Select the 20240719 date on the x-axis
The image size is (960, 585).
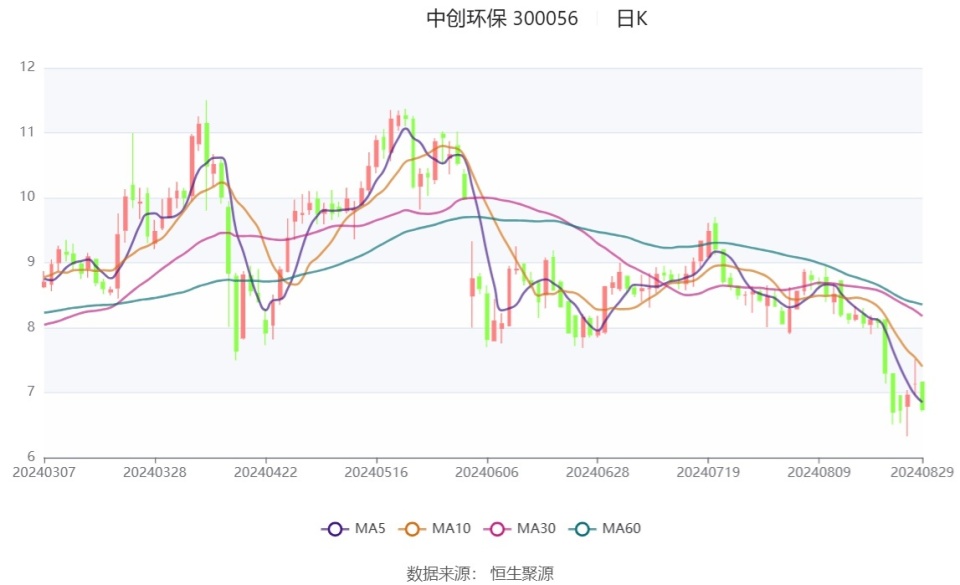[x=708, y=471]
